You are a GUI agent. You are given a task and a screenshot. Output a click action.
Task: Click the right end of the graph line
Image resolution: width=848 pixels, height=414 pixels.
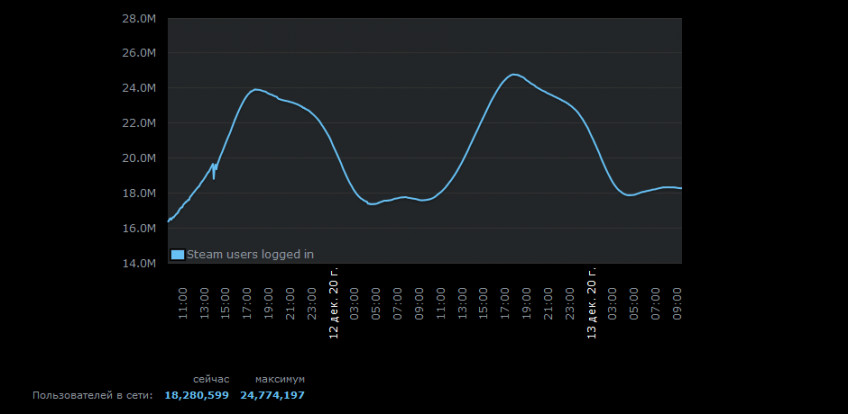click(680, 188)
